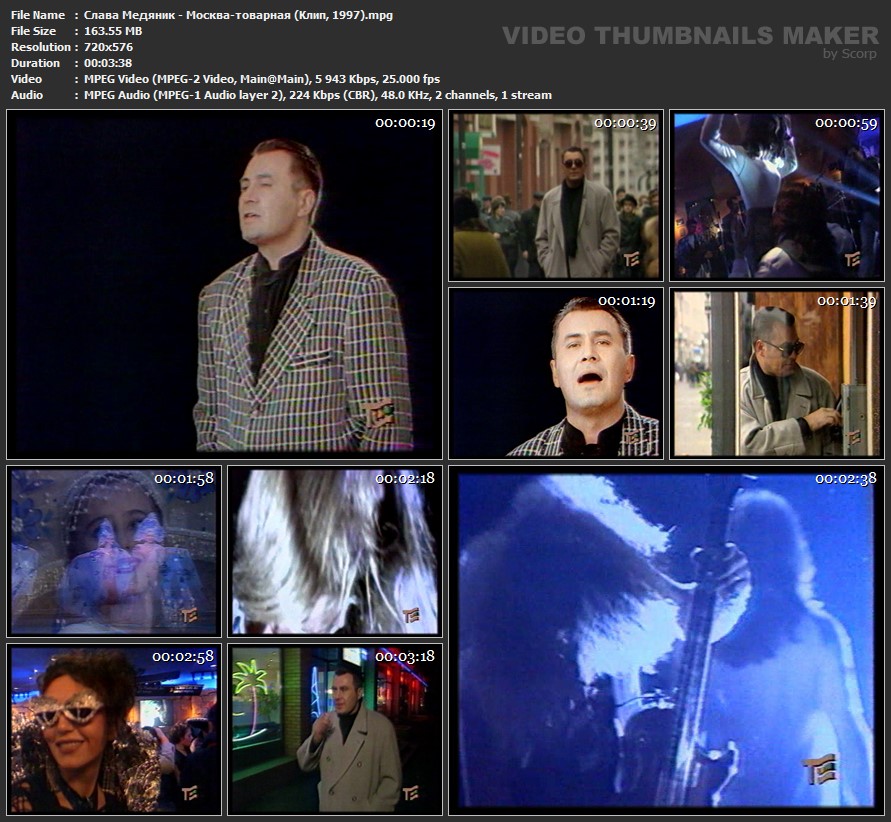The width and height of the screenshot is (891, 822).
Task: Click the large guitarist thumbnail at 00:02:38
Action: [x=665, y=639]
